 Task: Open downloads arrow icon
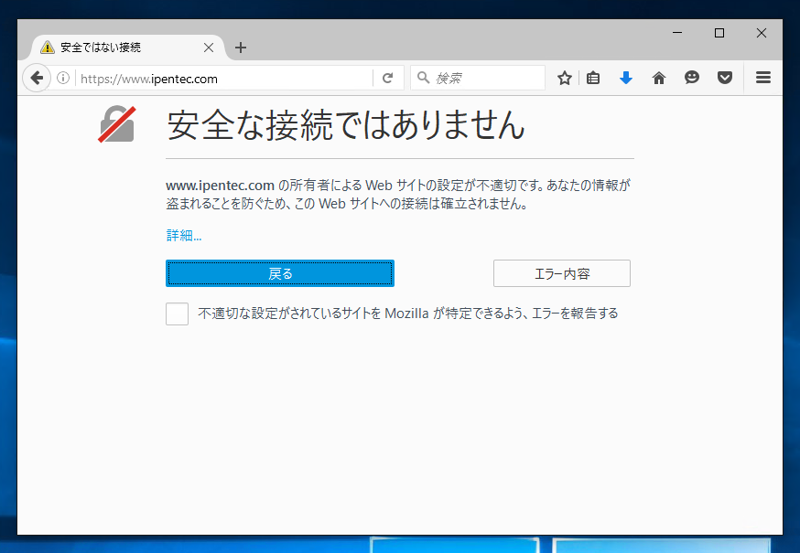[626, 78]
